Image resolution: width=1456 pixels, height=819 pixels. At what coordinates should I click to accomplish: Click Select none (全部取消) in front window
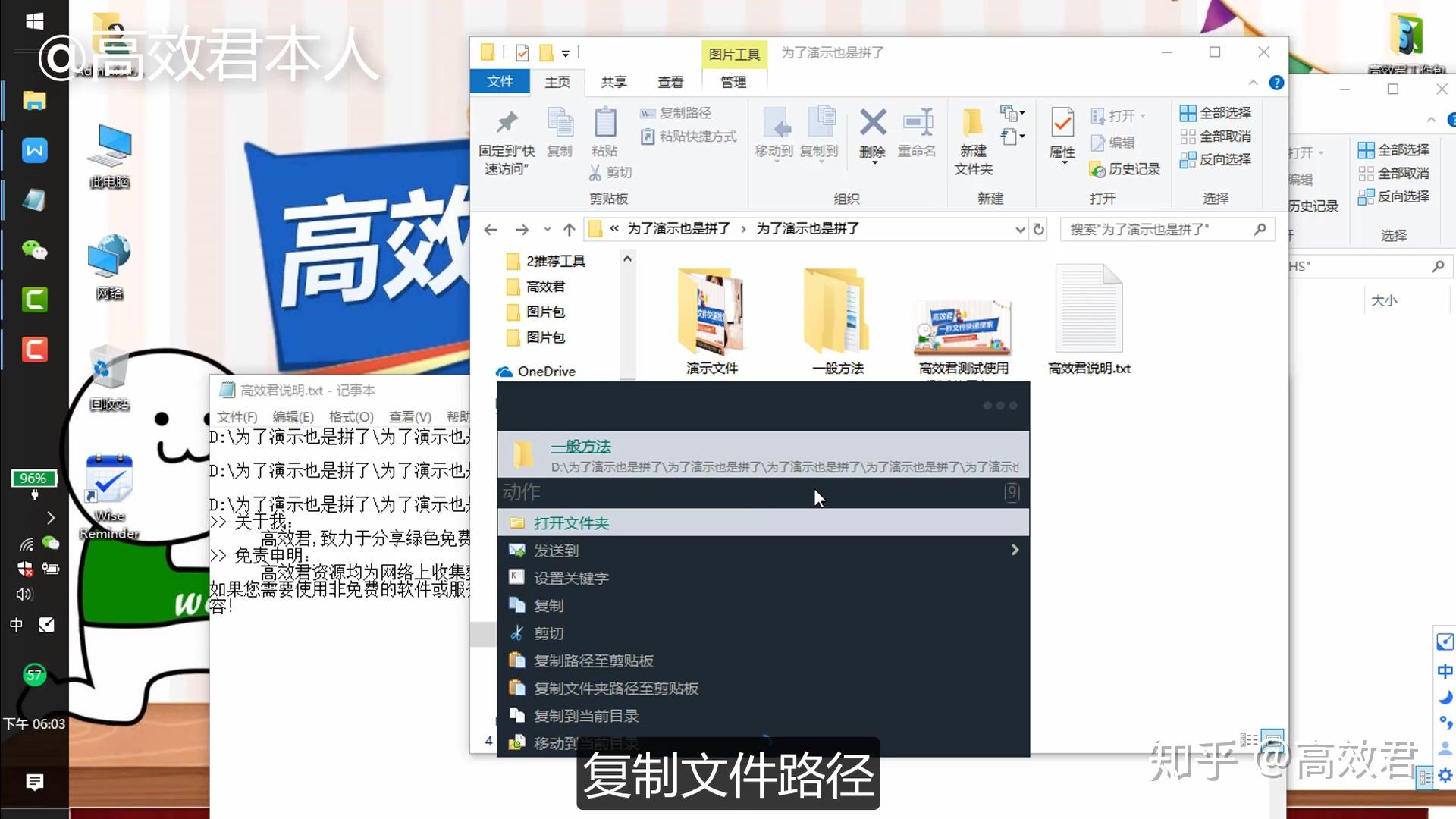1216,136
